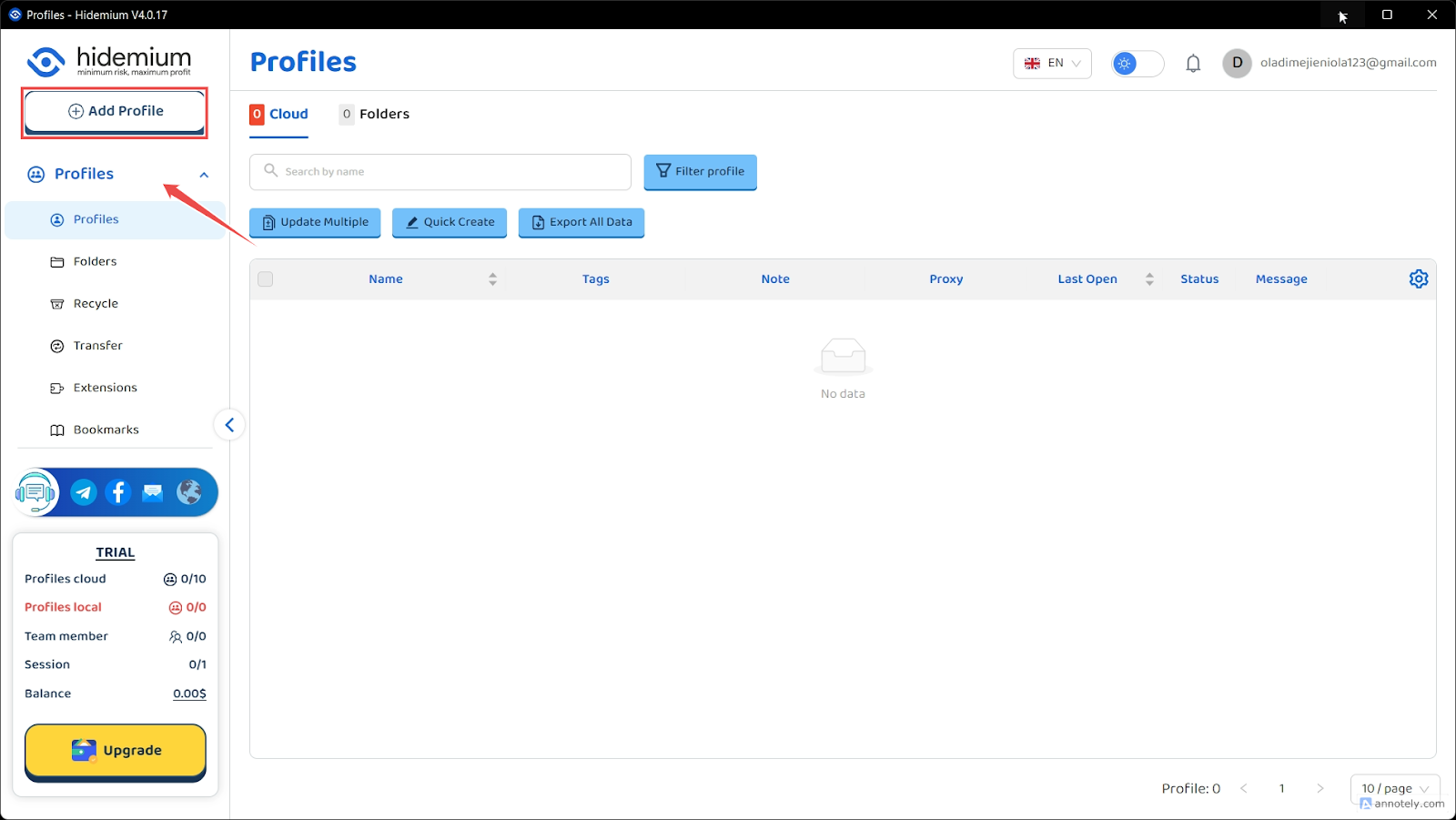Sort the table by Name column

pyautogui.click(x=492, y=279)
